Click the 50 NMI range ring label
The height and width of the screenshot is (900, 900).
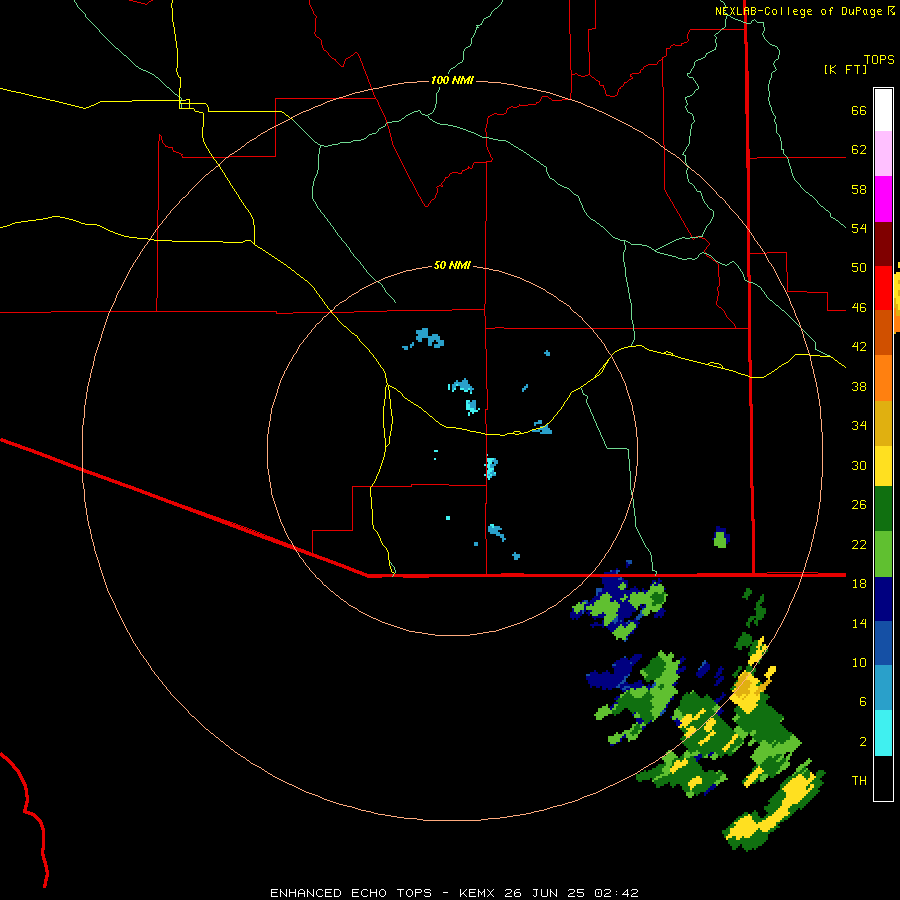(452, 265)
